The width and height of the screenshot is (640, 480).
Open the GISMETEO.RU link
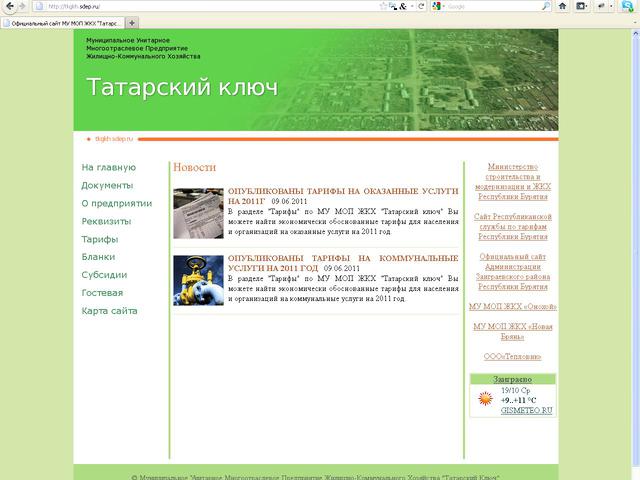pos(527,411)
